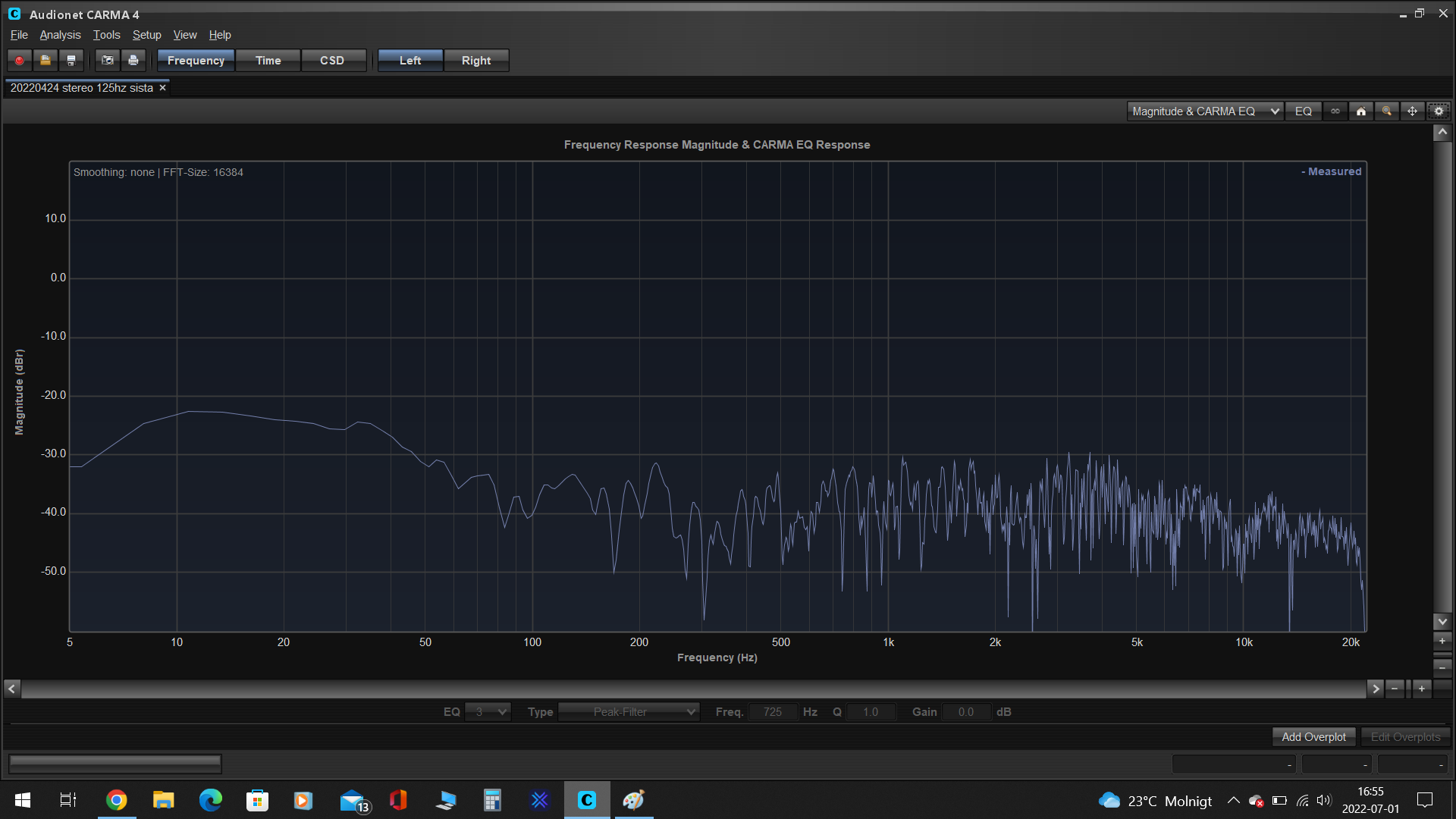The height and width of the screenshot is (819, 1456).
Task: Click the vertical scrollbar track beside the graph
Action: point(1442,377)
